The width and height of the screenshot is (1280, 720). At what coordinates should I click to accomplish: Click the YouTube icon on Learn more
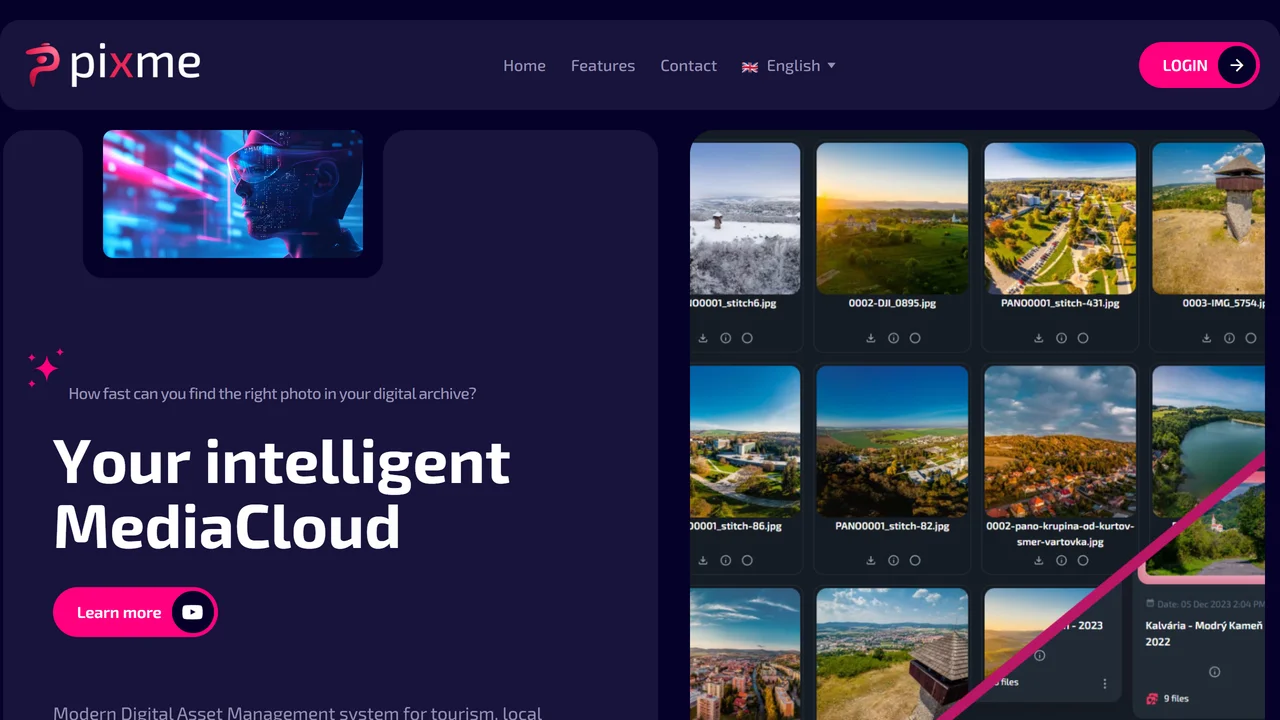click(x=193, y=612)
